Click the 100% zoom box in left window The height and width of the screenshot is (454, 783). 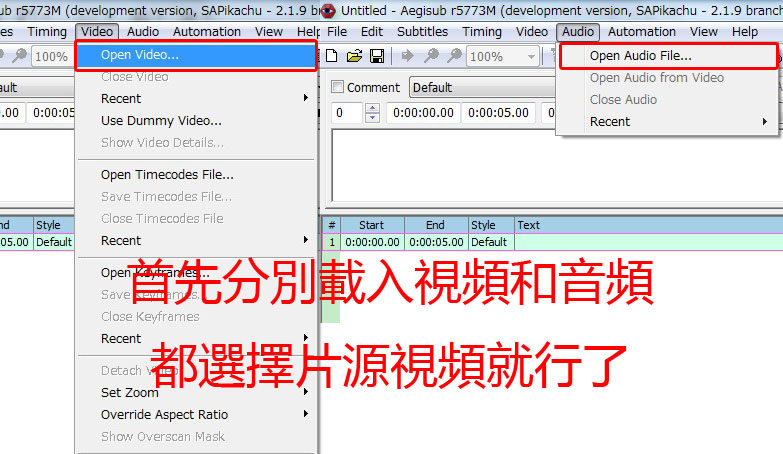pos(52,56)
